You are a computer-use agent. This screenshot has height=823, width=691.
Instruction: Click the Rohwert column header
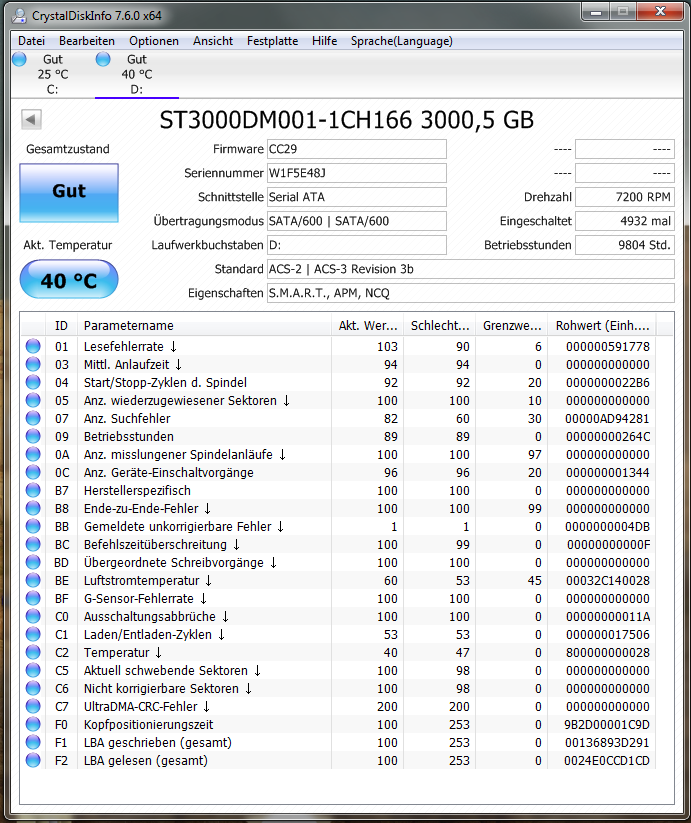tap(602, 326)
